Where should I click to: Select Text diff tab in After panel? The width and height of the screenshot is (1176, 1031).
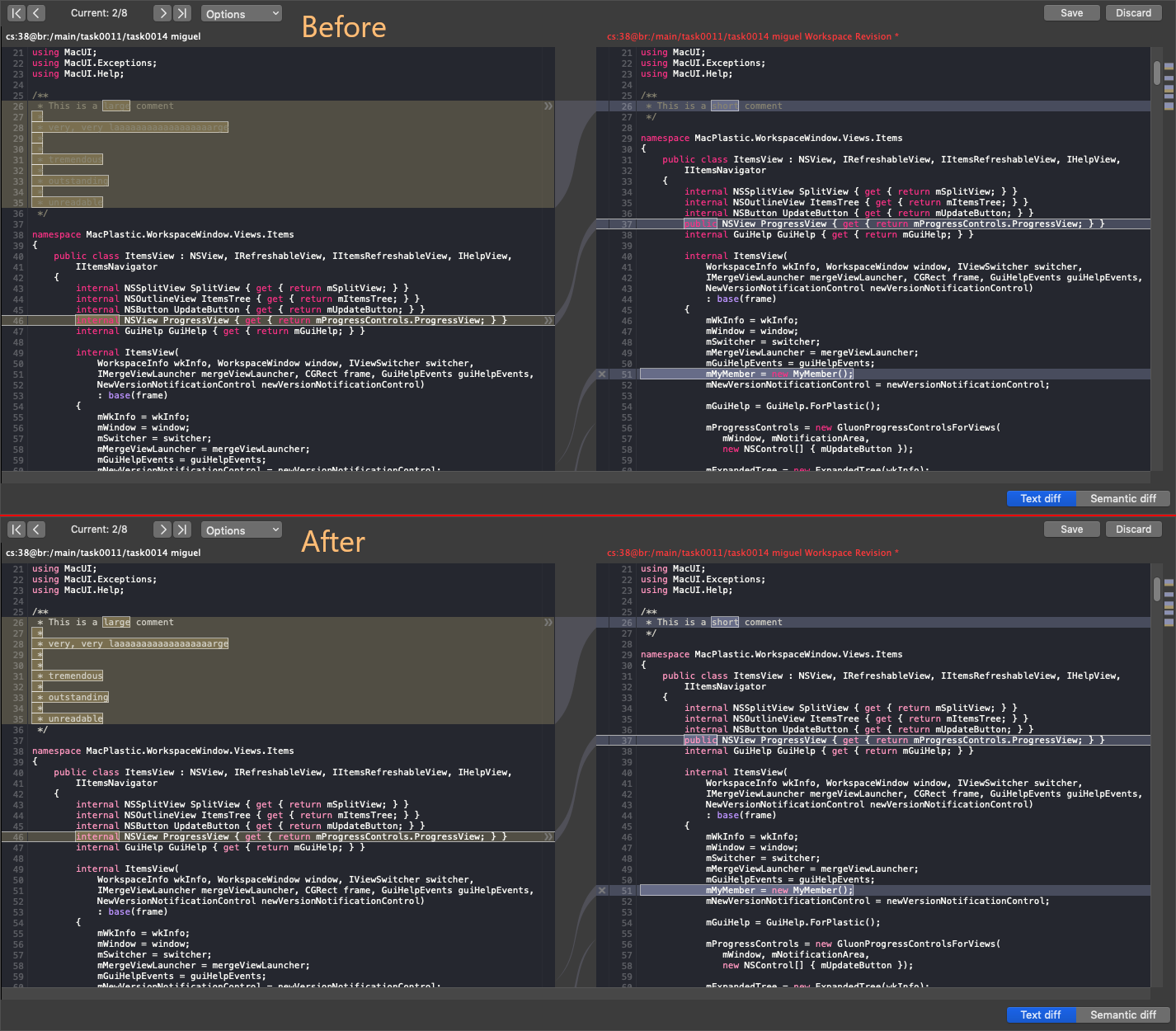[x=1041, y=1015]
